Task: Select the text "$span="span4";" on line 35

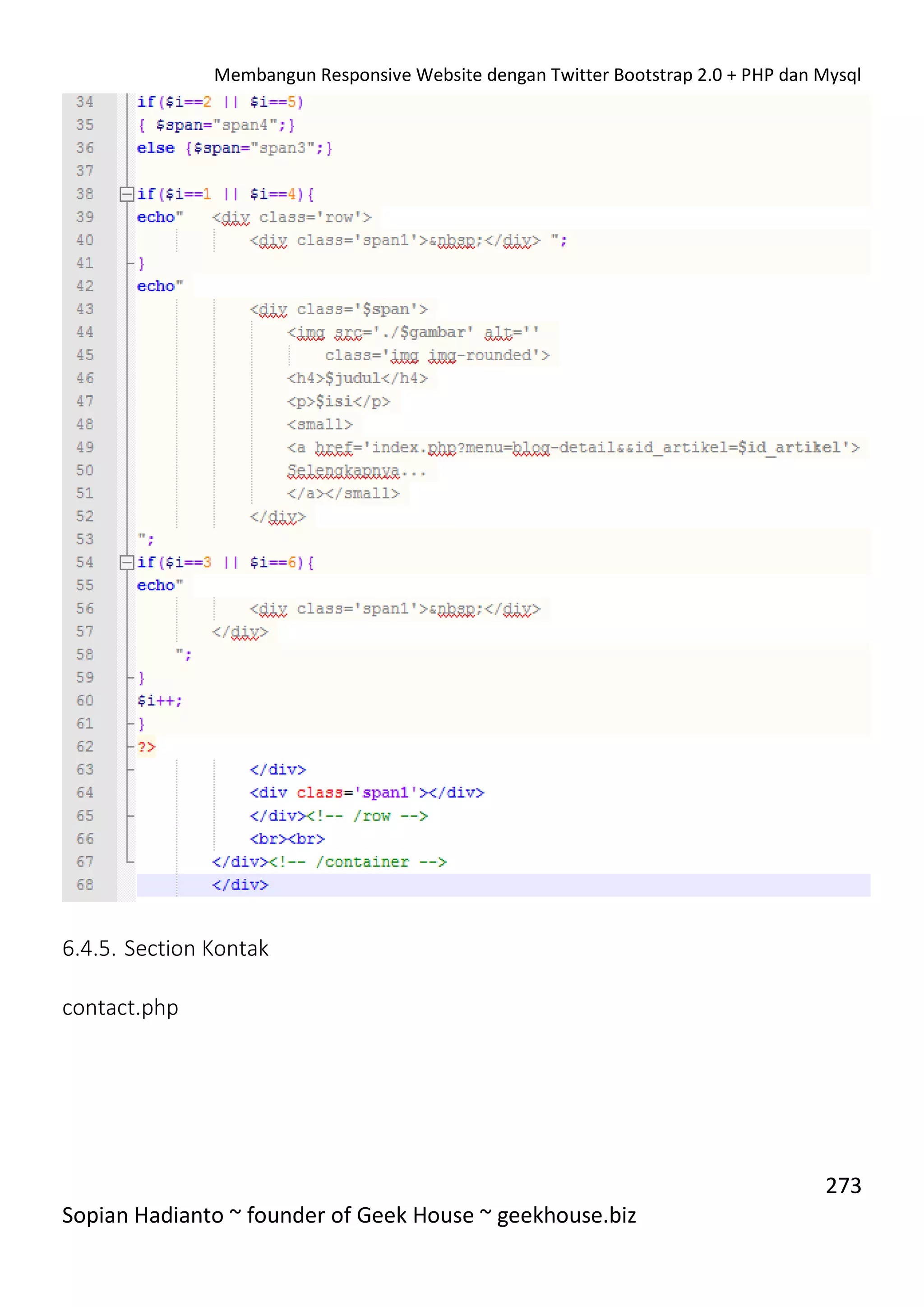Action: (221, 125)
